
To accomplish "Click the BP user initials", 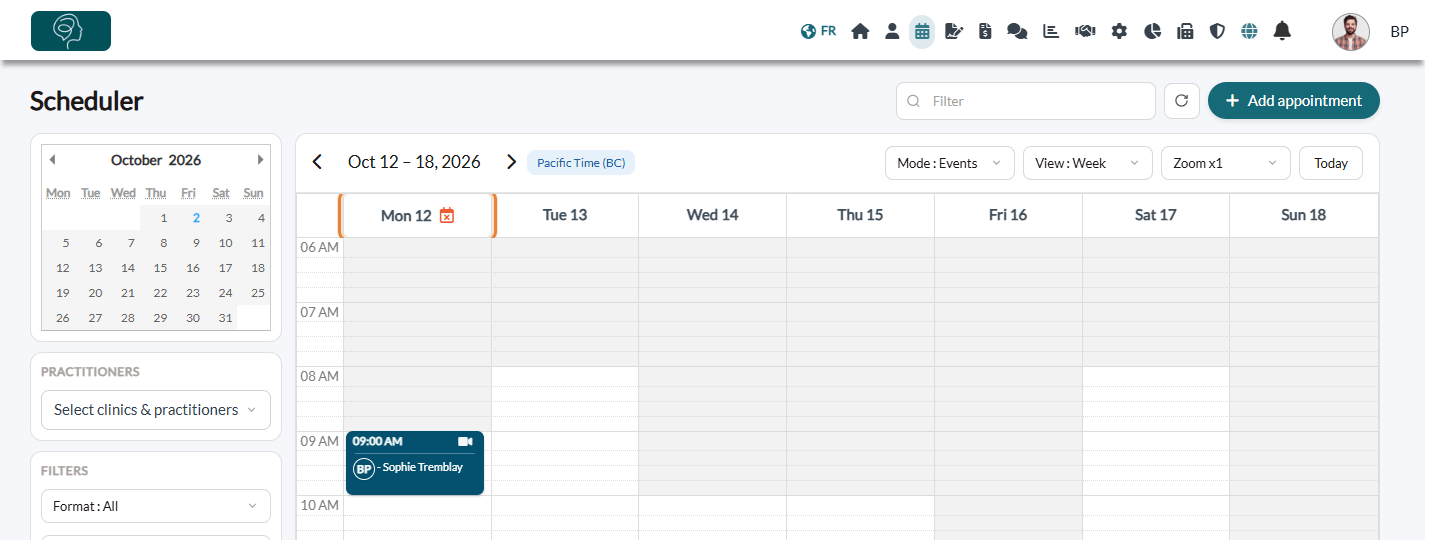I will click(1399, 32).
